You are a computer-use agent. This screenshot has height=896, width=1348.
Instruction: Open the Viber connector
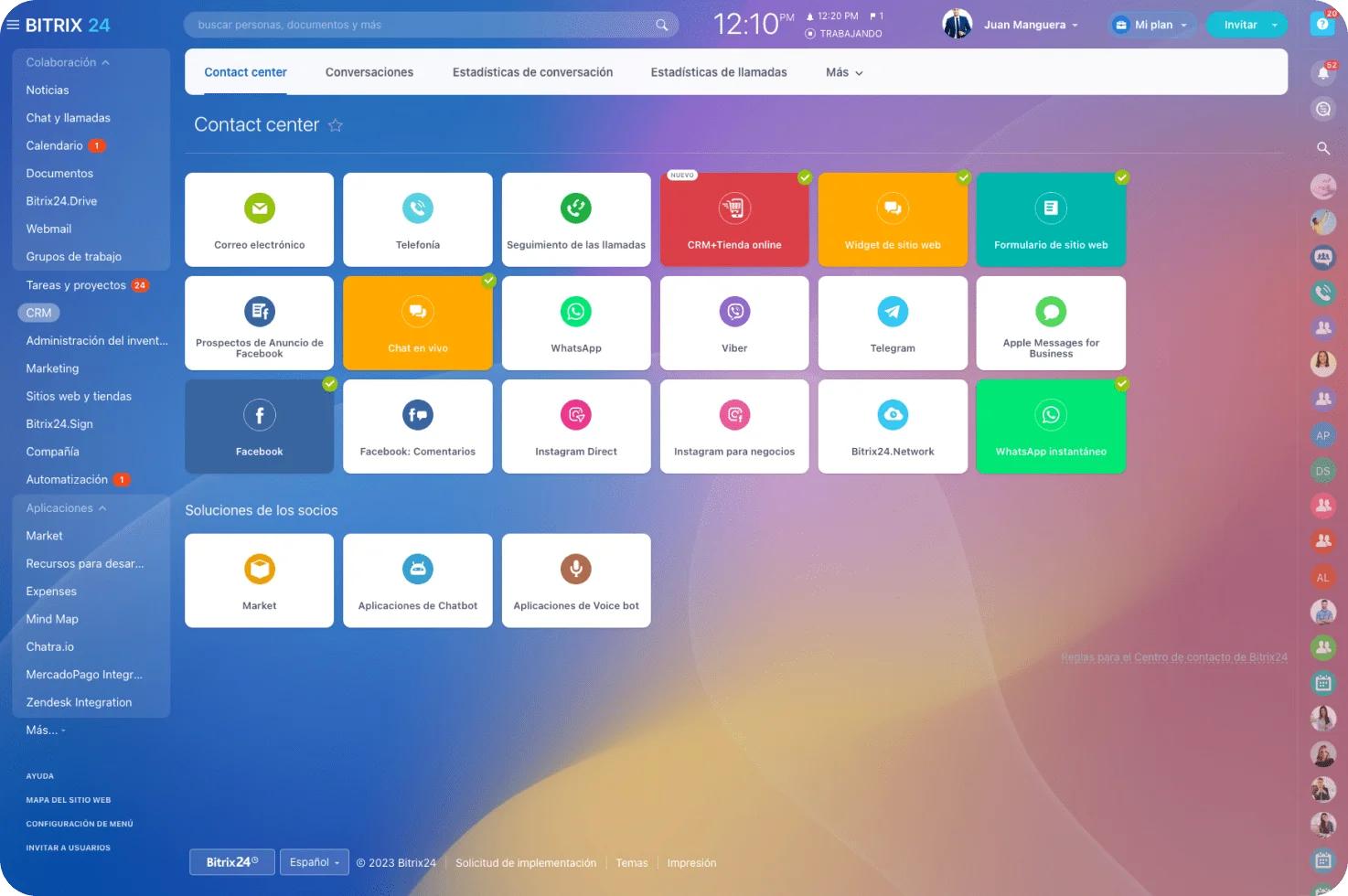click(734, 323)
